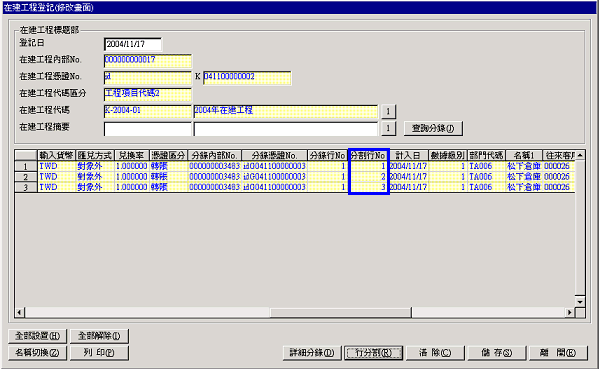The width and height of the screenshot is (600, 371).
Task: Select grid row header 2
Action: coord(26,177)
